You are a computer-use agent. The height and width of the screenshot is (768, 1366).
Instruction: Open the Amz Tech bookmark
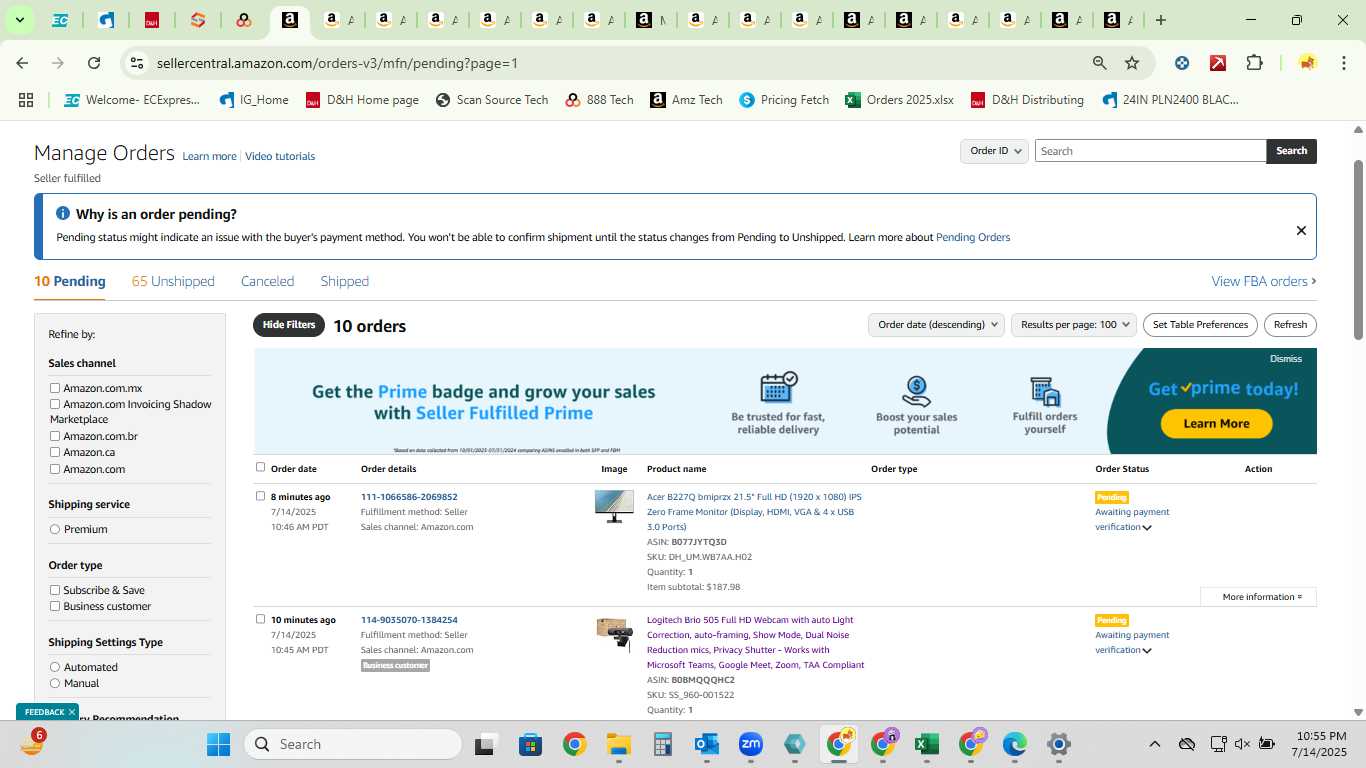click(x=686, y=100)
